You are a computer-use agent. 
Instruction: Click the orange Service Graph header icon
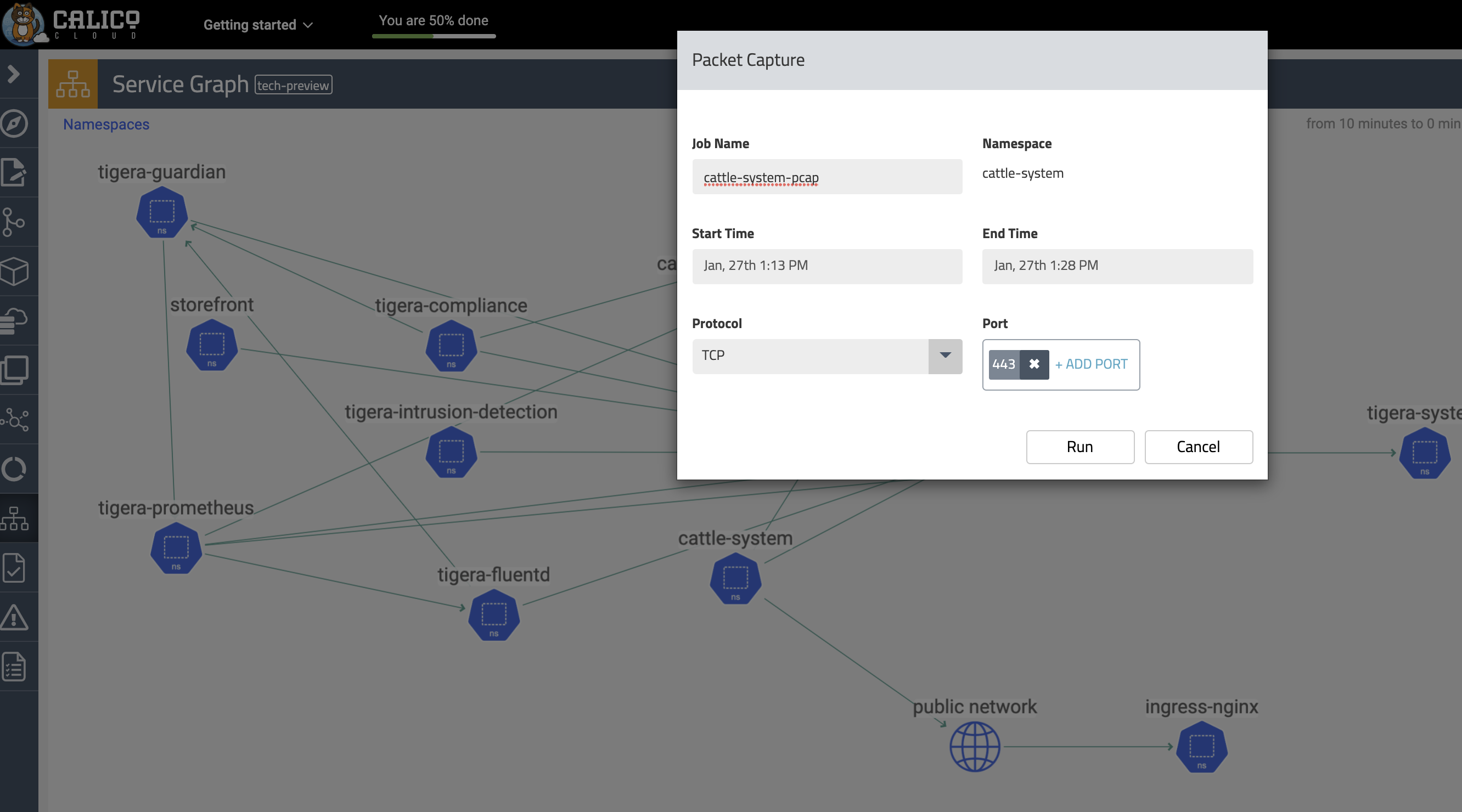coord(72,84)
